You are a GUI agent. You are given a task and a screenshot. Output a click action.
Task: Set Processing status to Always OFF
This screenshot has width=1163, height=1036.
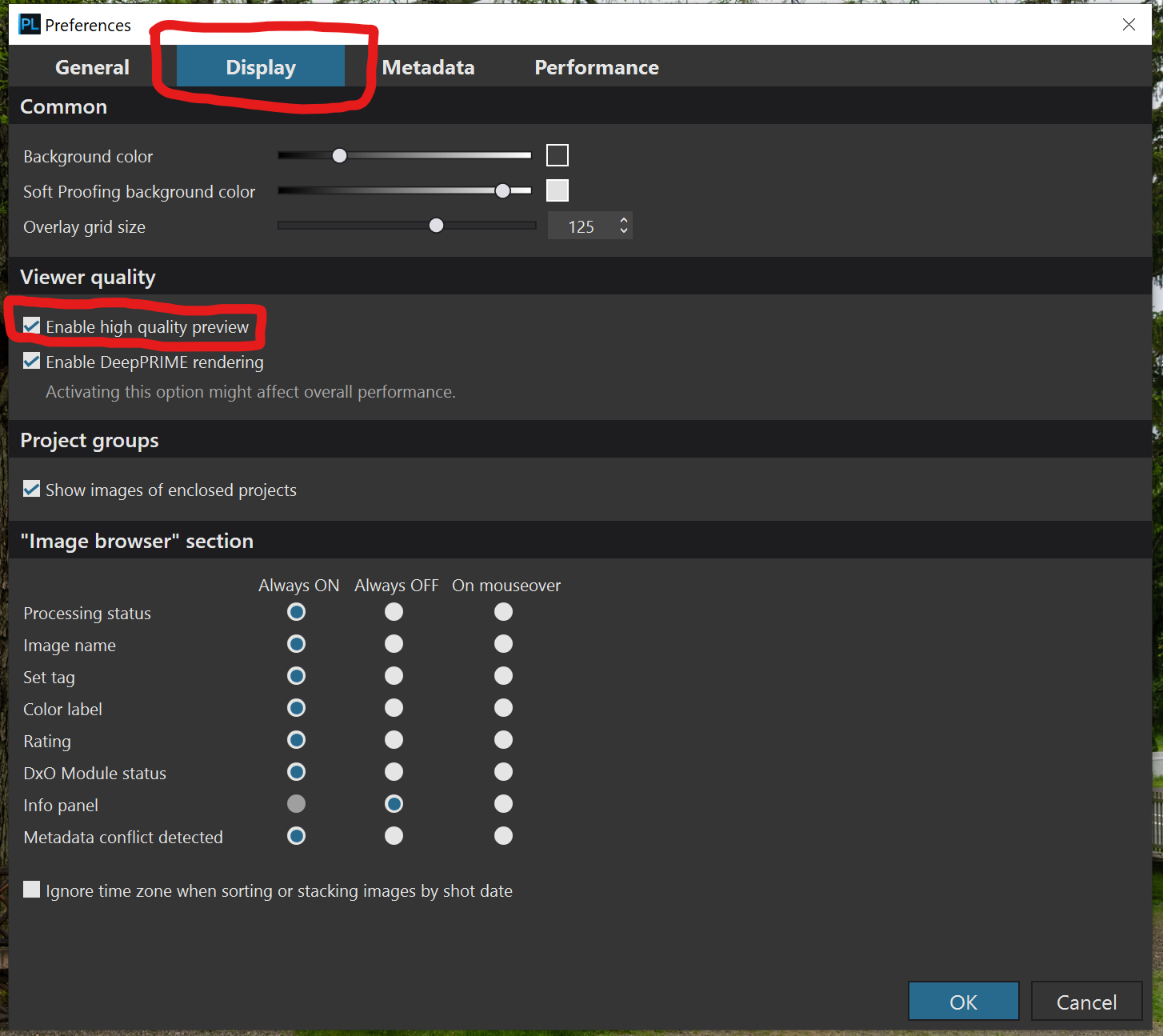point(394,612)
